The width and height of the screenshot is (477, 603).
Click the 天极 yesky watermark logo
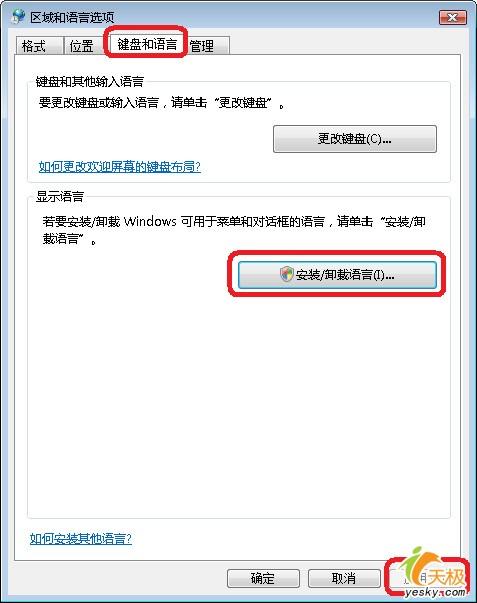click(x=433, y=573)
